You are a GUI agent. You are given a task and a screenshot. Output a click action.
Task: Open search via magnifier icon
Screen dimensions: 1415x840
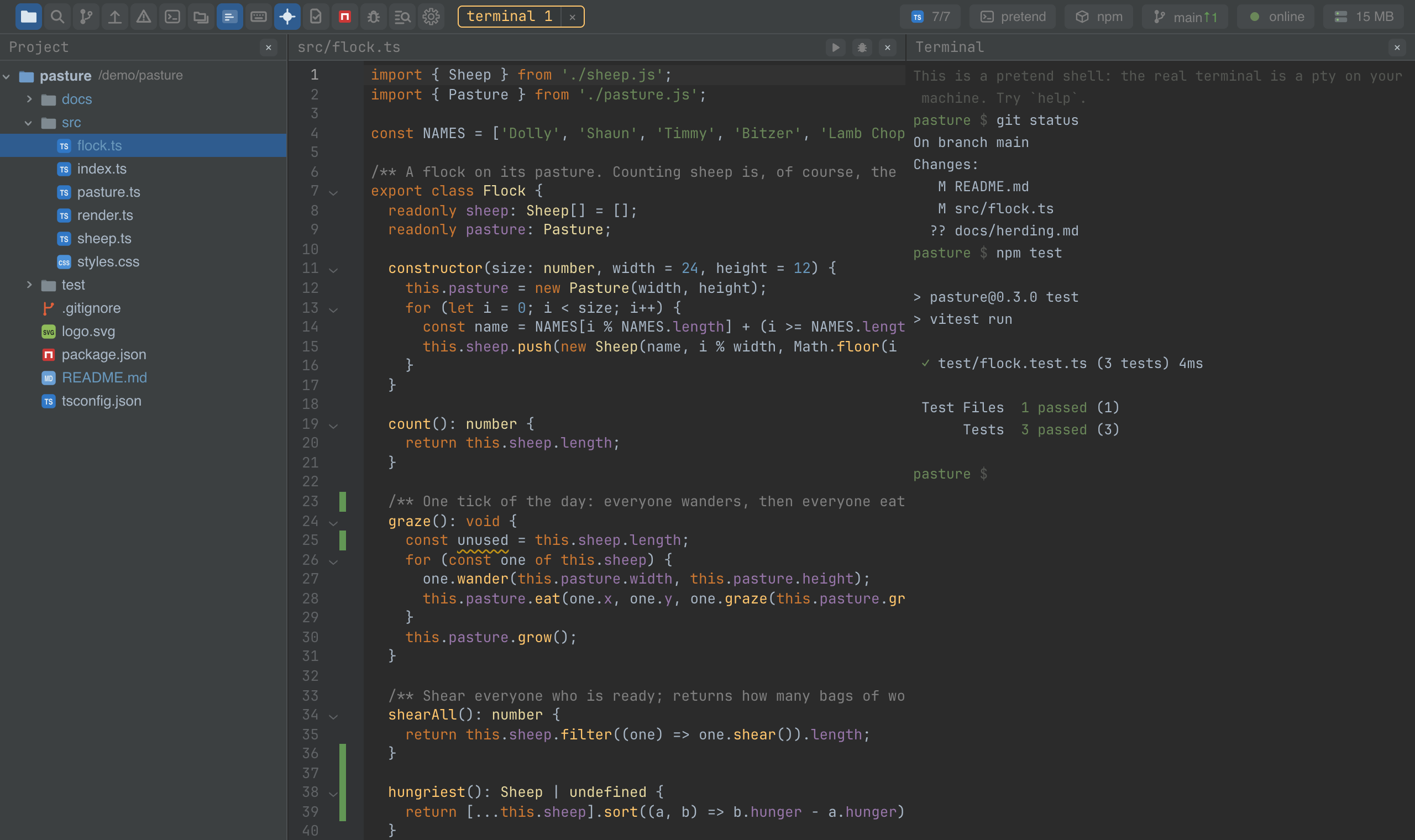tap(57, 17)
